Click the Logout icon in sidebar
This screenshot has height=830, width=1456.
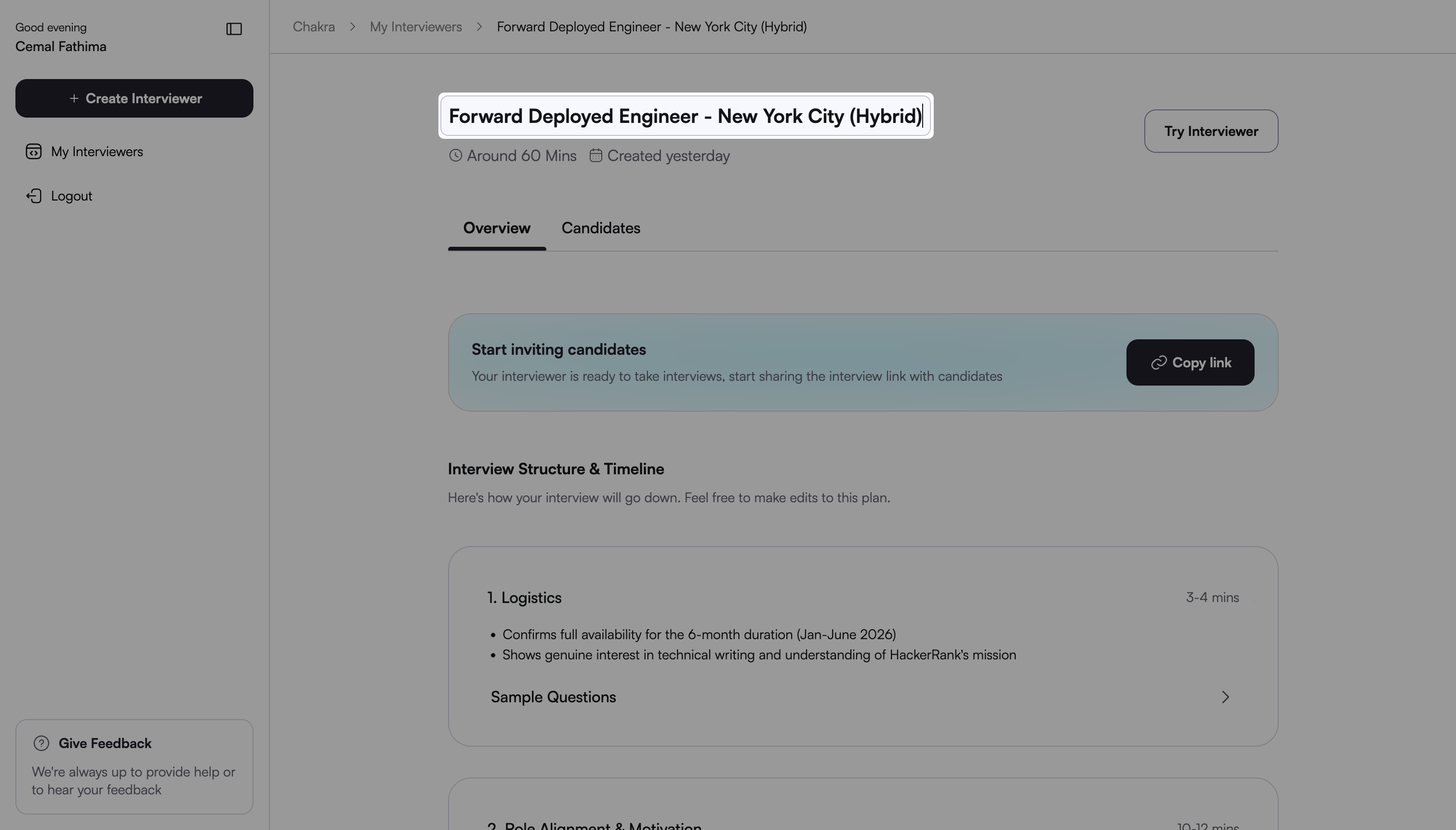point(34,196)
